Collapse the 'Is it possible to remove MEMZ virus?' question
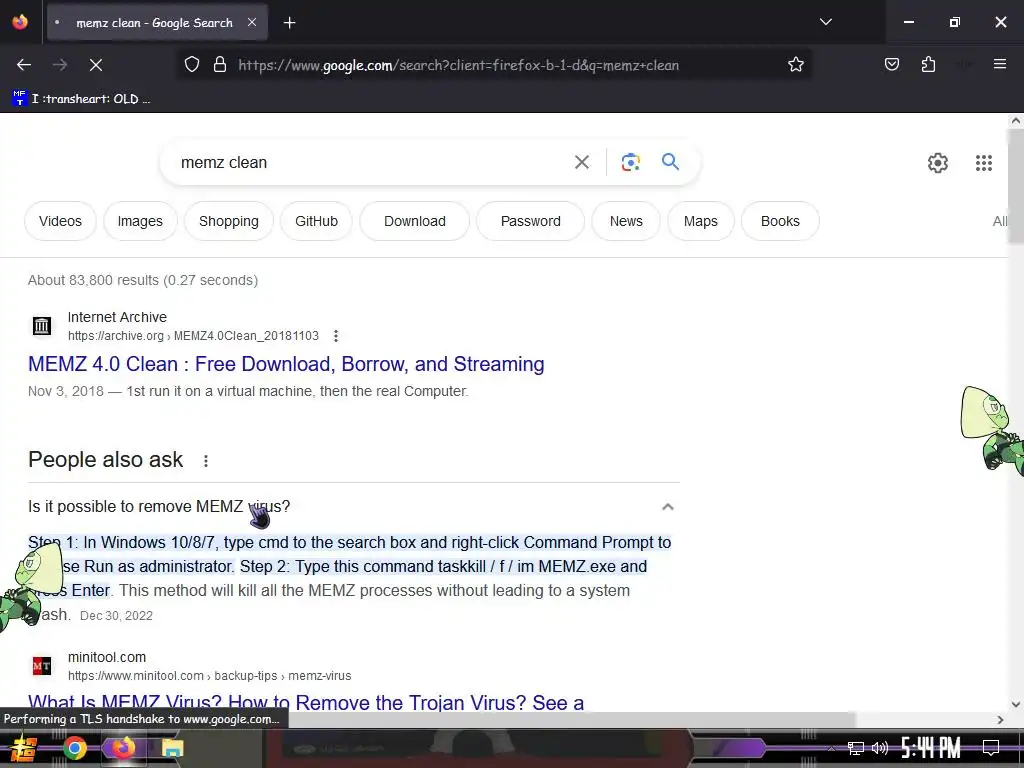Image resolution: width=1024 pixels, height=768 pixels. pos(667,507)
